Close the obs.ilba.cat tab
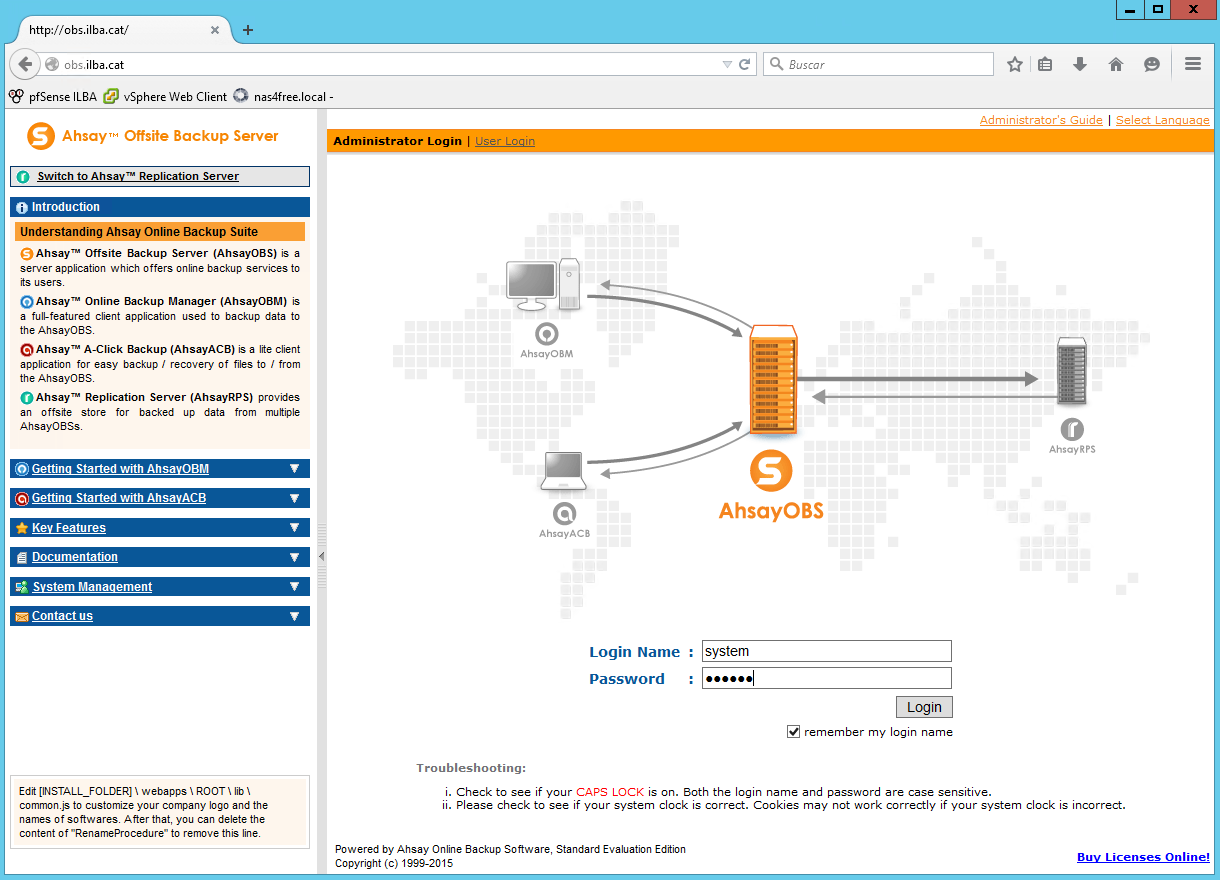The image size is (1220, 880). point(215,30)
